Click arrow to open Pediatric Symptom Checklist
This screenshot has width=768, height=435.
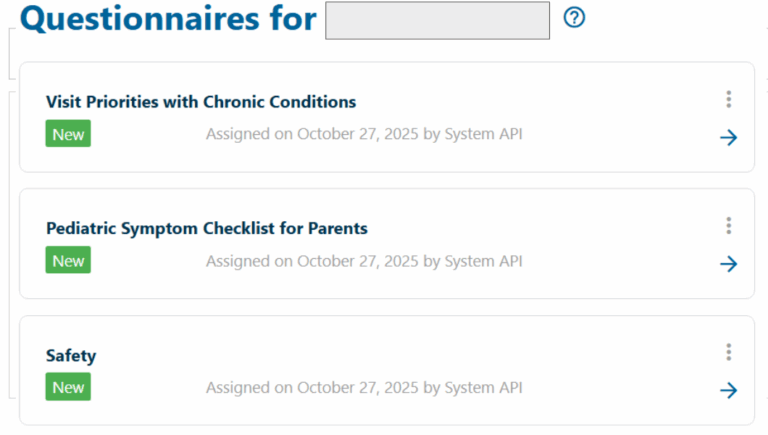(x=729, y=264)
